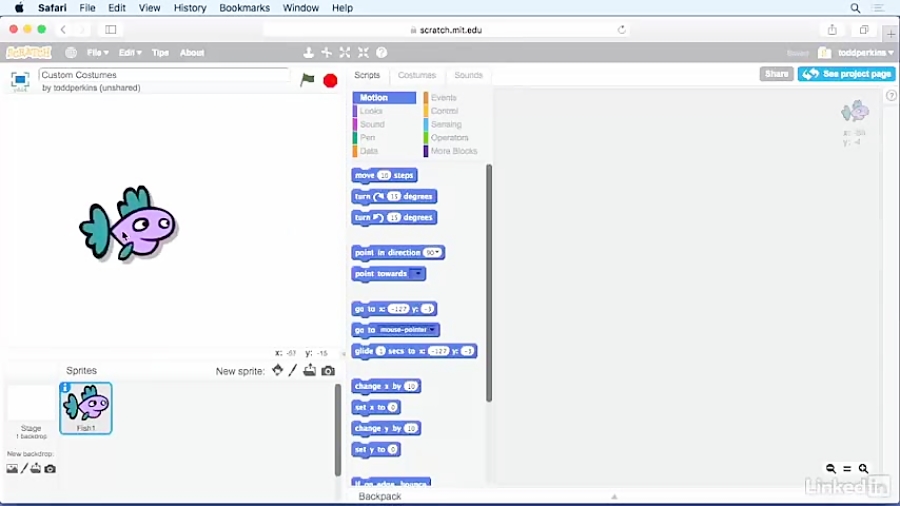Switch to the Costumes tab
The height and width of the screenshot is (506, 900).
(x=417, y=75)
